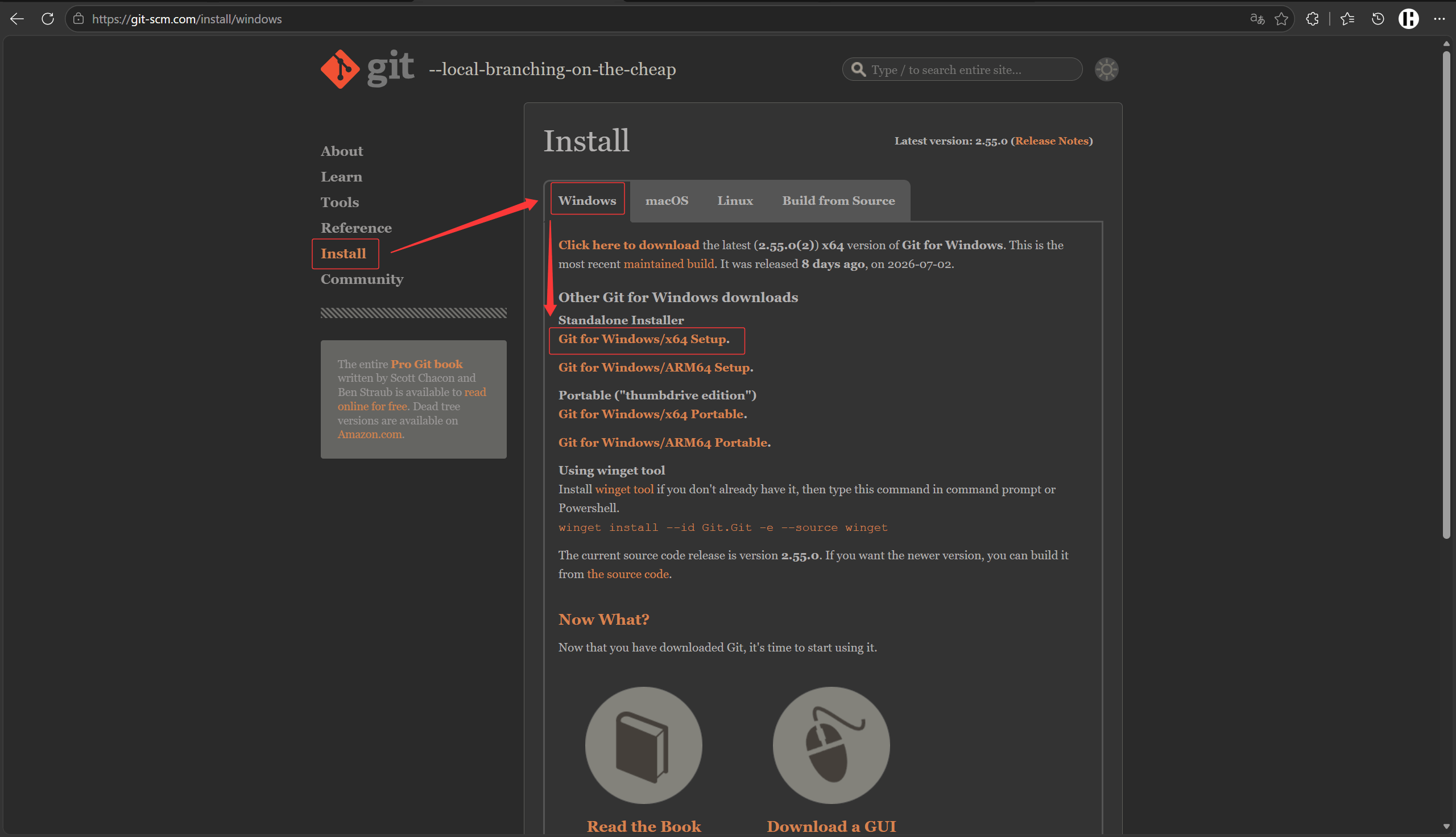Download Git for Windows/ARM64 Portable
1456x837 pixels.
(663, 443)
